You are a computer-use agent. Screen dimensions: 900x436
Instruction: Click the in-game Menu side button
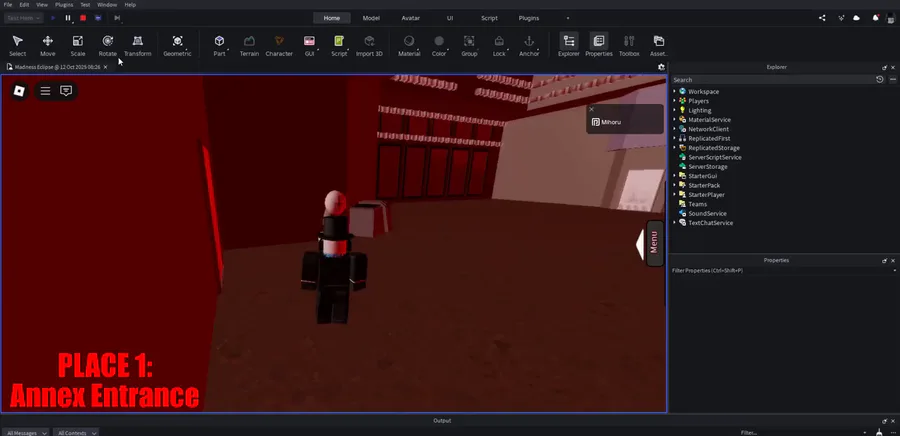pyautogui.click(x=654, y=243)
